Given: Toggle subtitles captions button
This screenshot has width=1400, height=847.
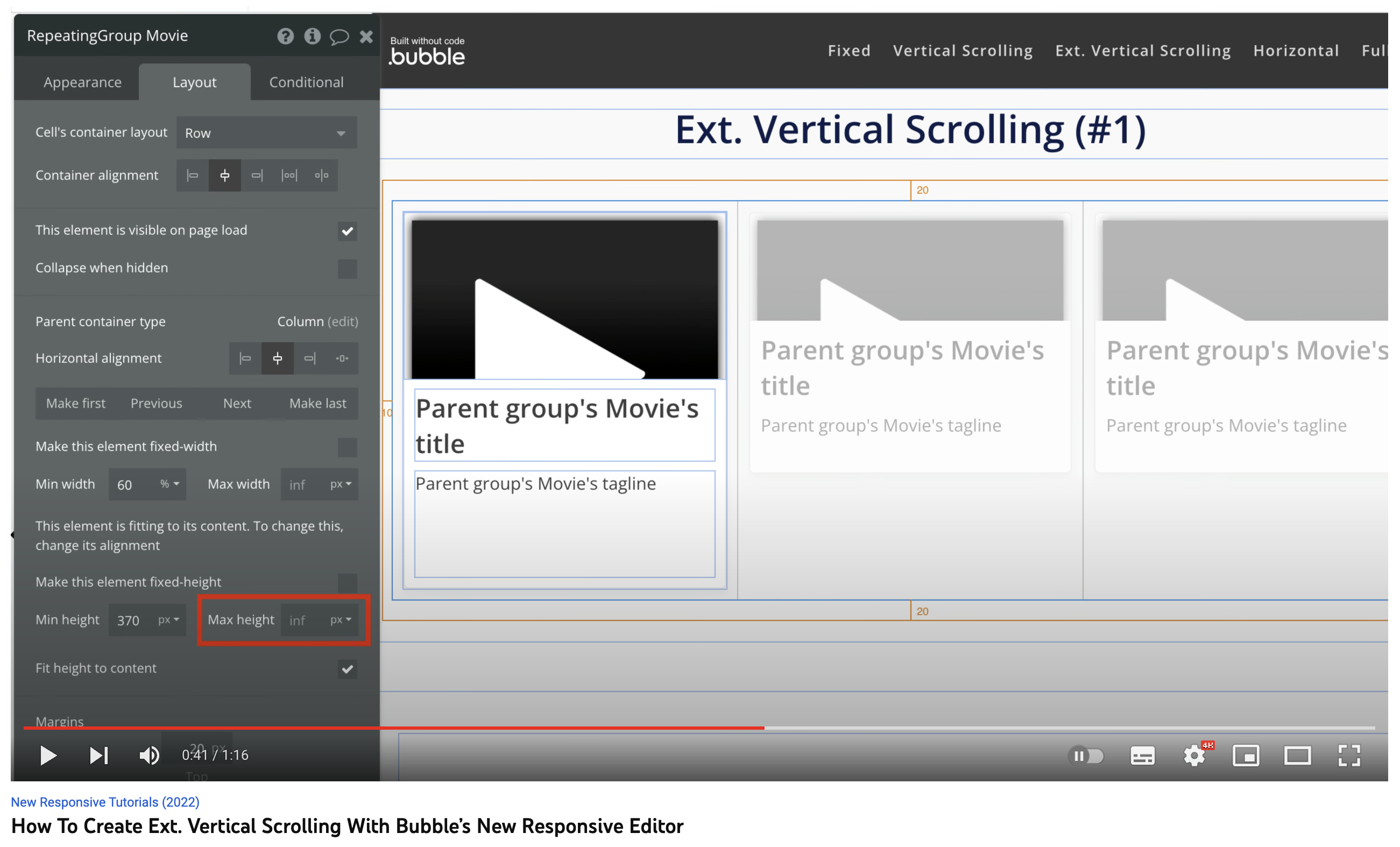Looking at the screenshot, I should click(1143, 756).
